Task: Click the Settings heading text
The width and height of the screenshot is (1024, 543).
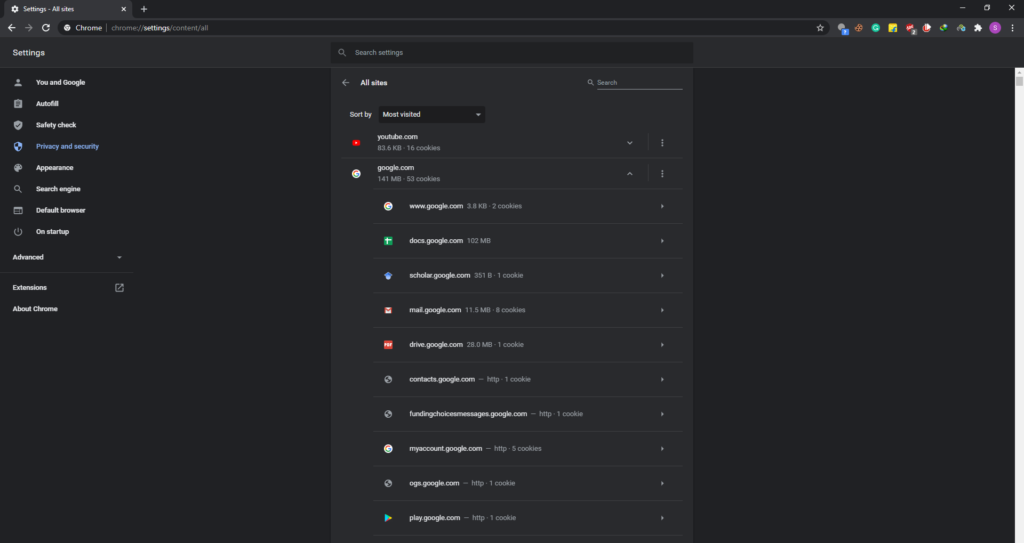Action: pyautogui.click(x=29, y=53)
